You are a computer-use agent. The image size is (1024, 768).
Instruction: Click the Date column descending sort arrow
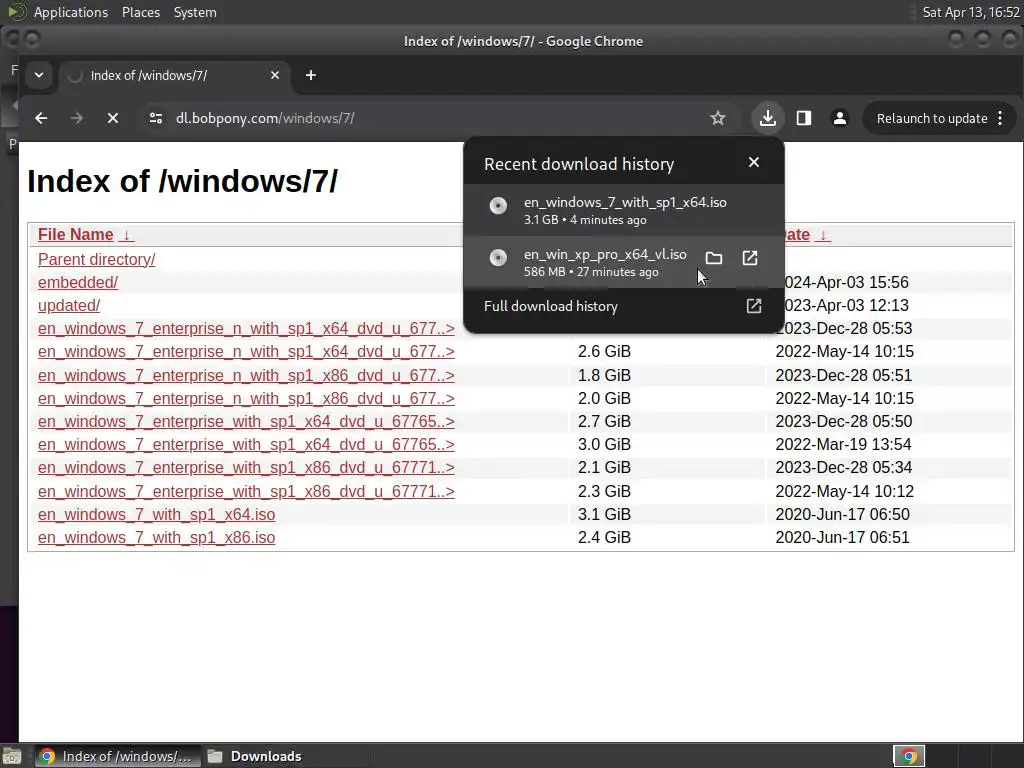pos(824,235)
